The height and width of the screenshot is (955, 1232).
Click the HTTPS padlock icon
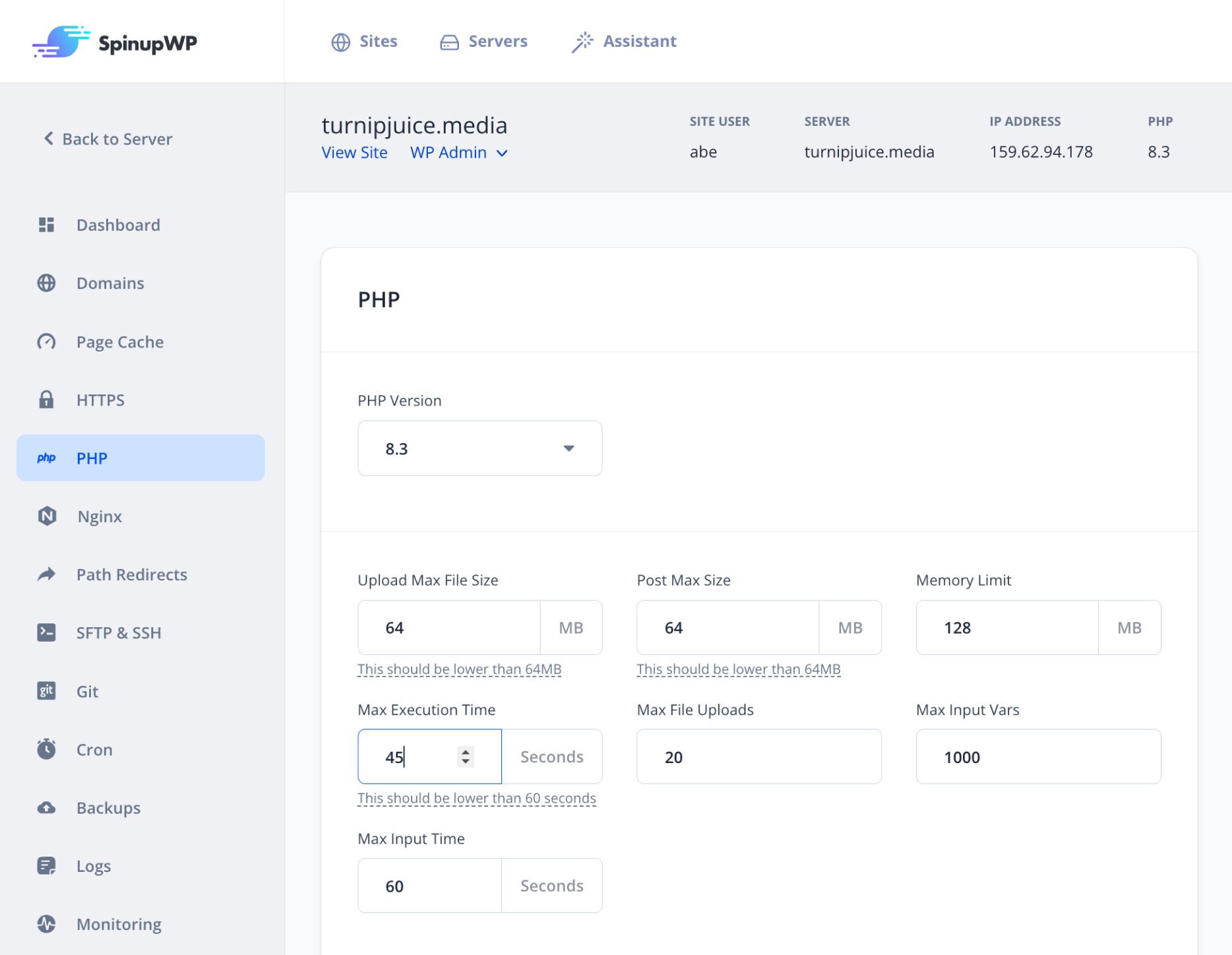point(46,400)
